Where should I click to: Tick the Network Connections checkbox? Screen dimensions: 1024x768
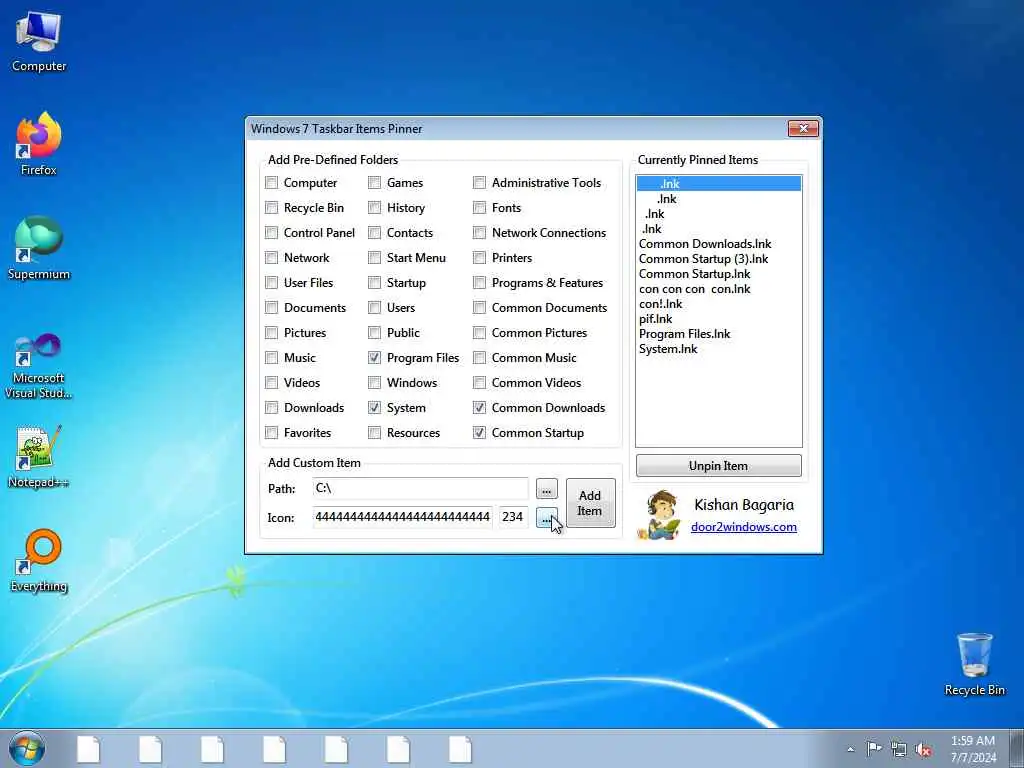click(x=479, y=232)
